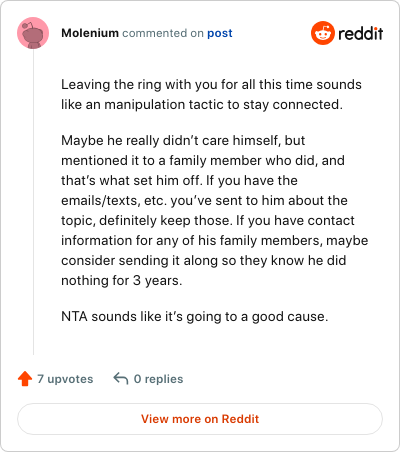This screenshot has width=400, height=452.
Task: Click the 'Maybe he really didn't care' paragraph
Action: point(215,210)
